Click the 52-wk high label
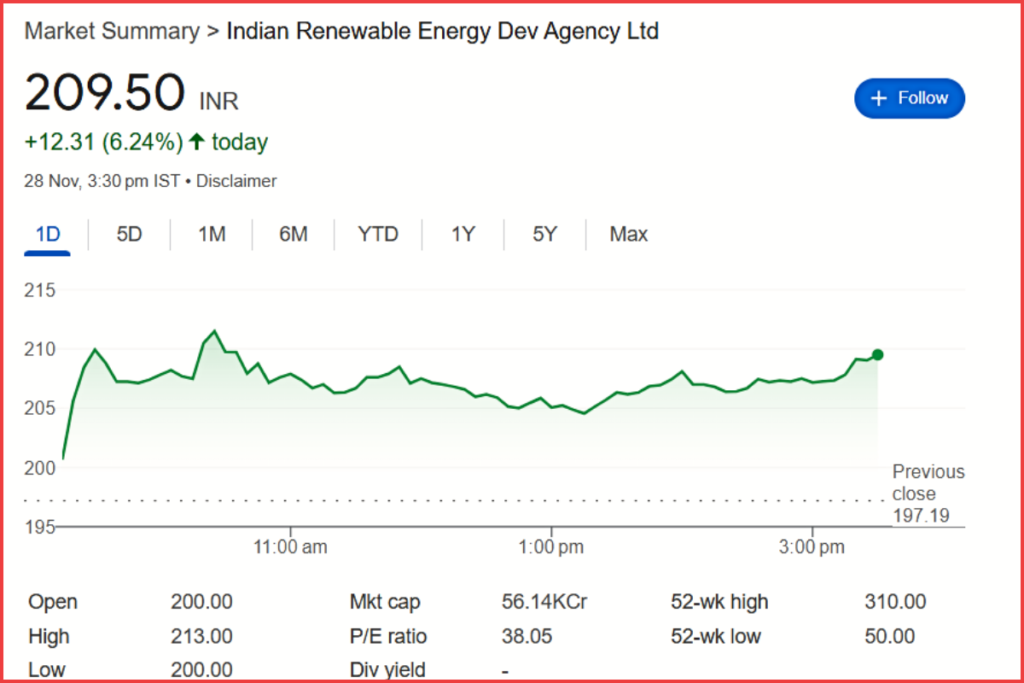 tap(720, 601)
